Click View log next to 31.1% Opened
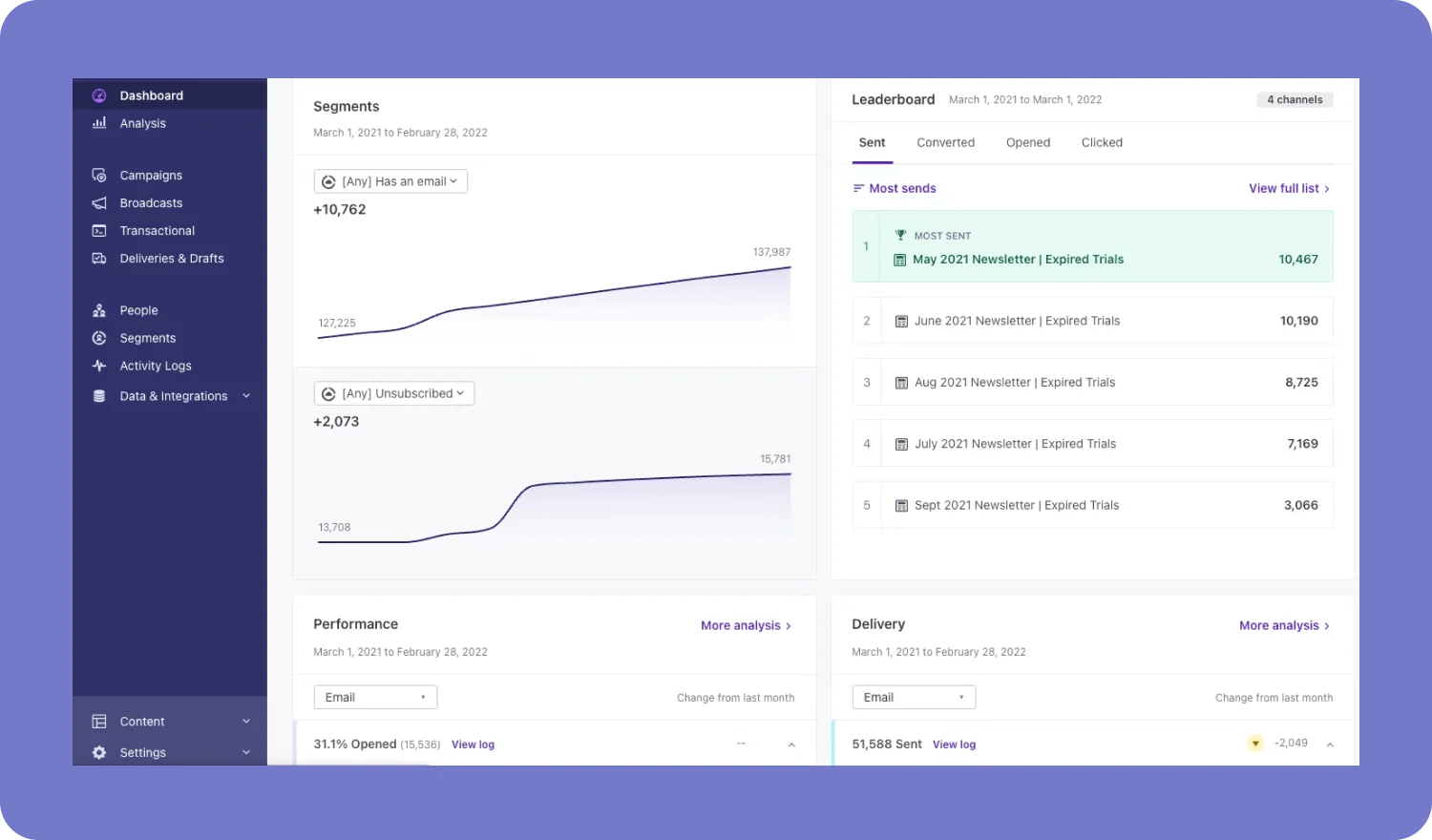Viewport: 1432px width, 840px height. click(x=473, y=745)
